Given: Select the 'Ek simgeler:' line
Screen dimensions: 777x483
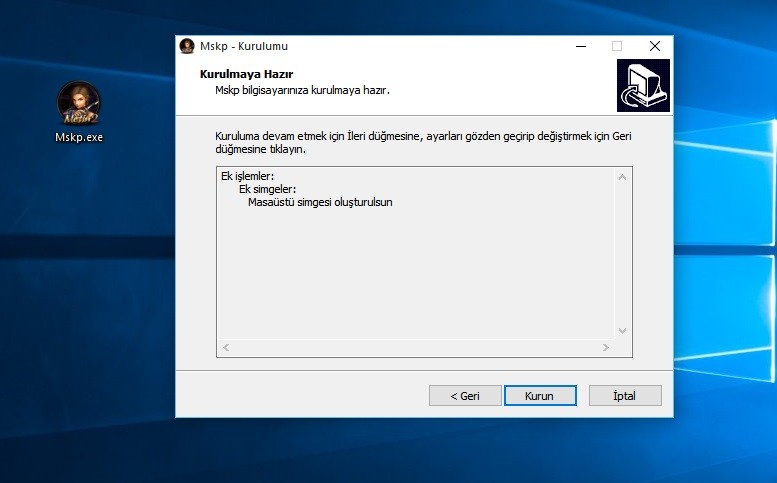Looking at the screenshot, I should (x=268, y=189).
